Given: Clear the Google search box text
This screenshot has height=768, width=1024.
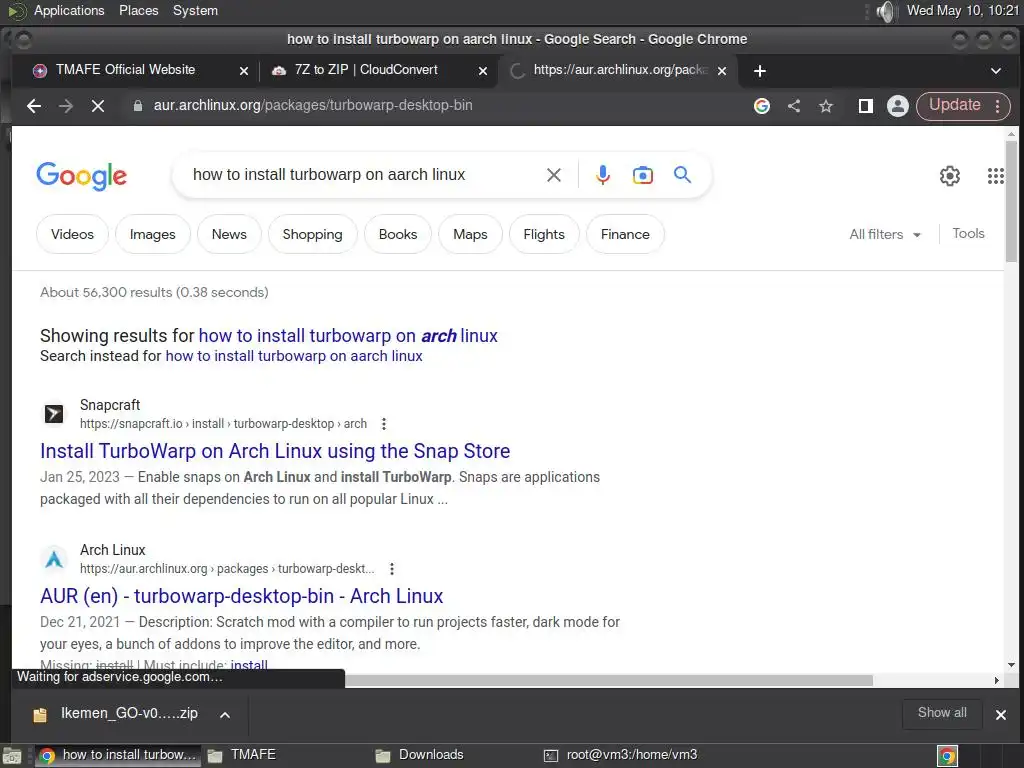Looking at the screenshot, I should (554, 175).
